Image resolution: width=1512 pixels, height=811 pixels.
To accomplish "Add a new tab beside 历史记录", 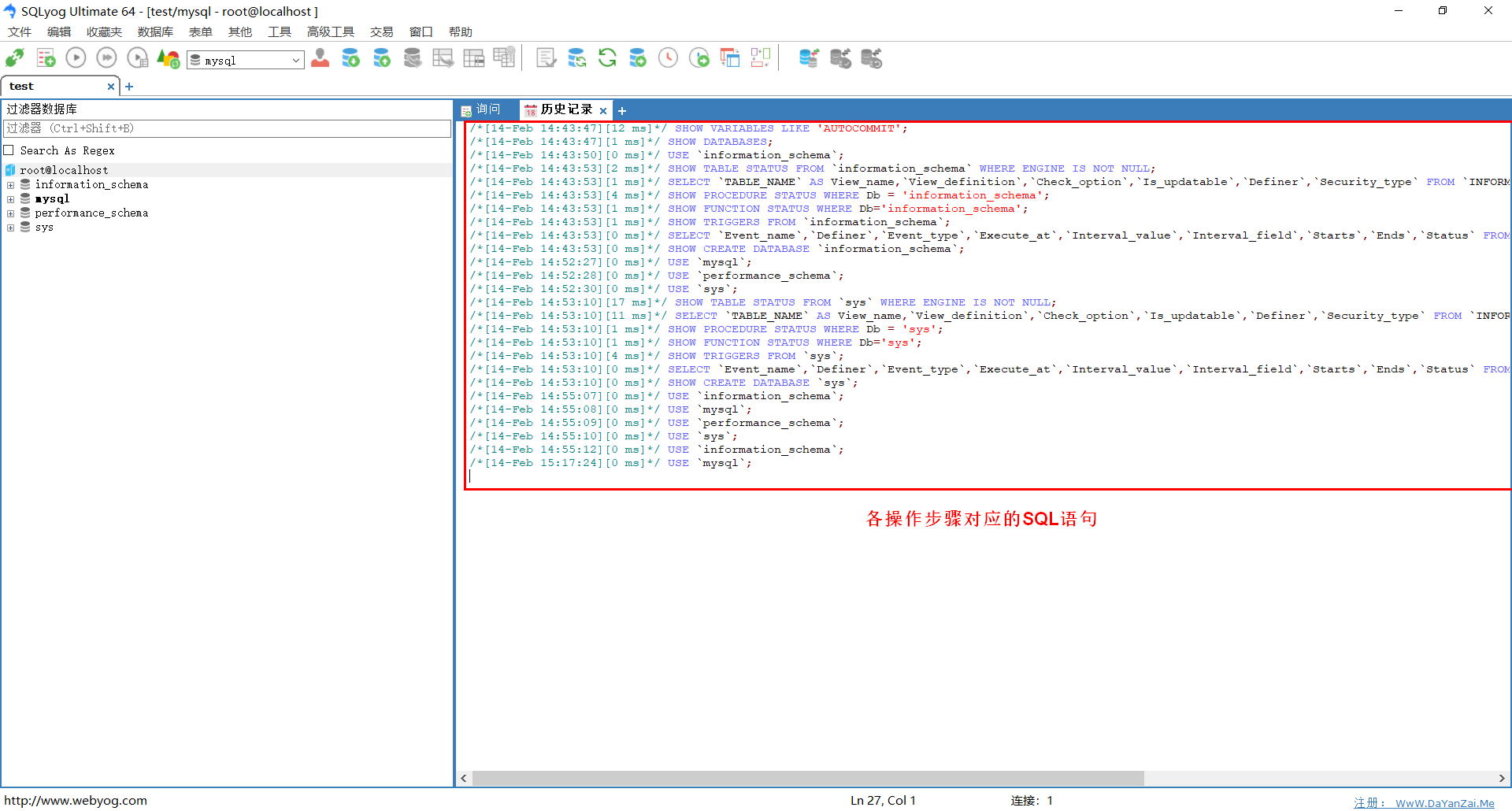I will click(622, 111).
